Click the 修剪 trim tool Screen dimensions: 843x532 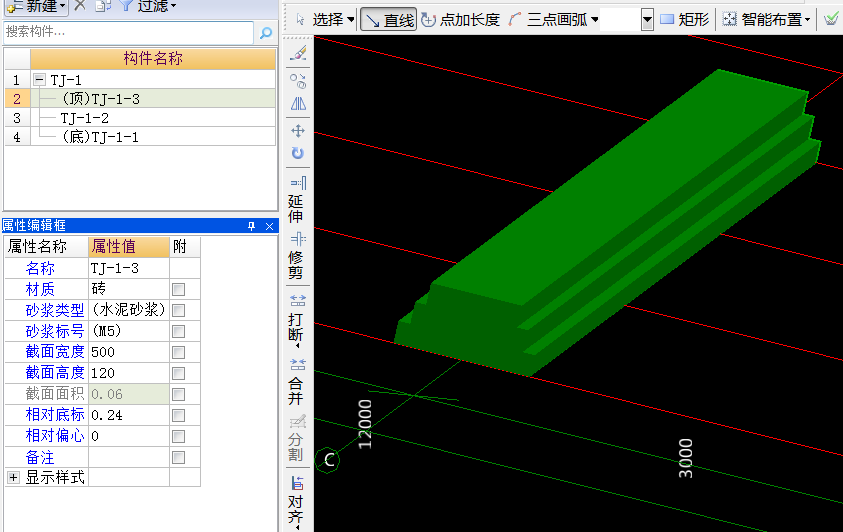click(297, 256)
